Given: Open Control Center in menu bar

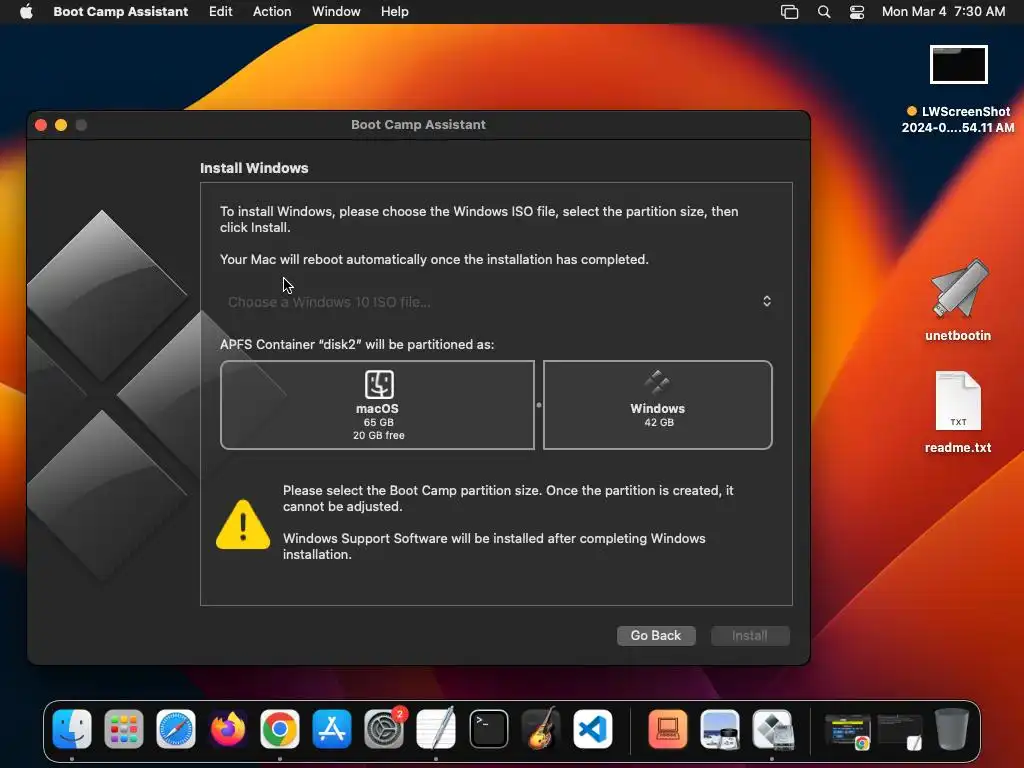Looking at the screenshot, I should [x=857, y=12].
